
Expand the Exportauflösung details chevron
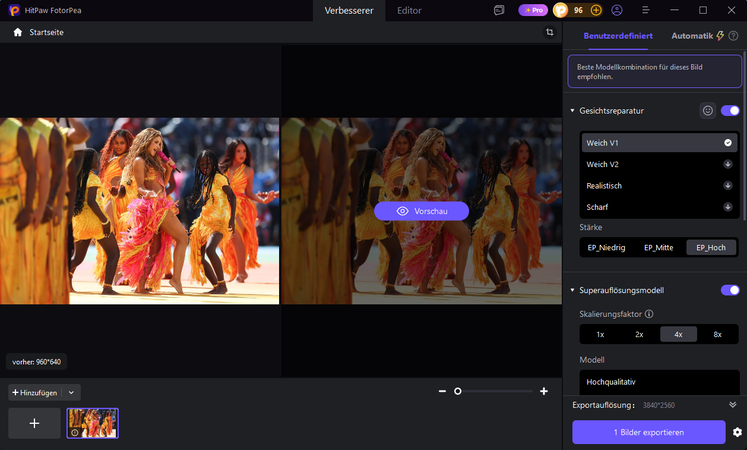pyautogui.click(x=732, y=405)
